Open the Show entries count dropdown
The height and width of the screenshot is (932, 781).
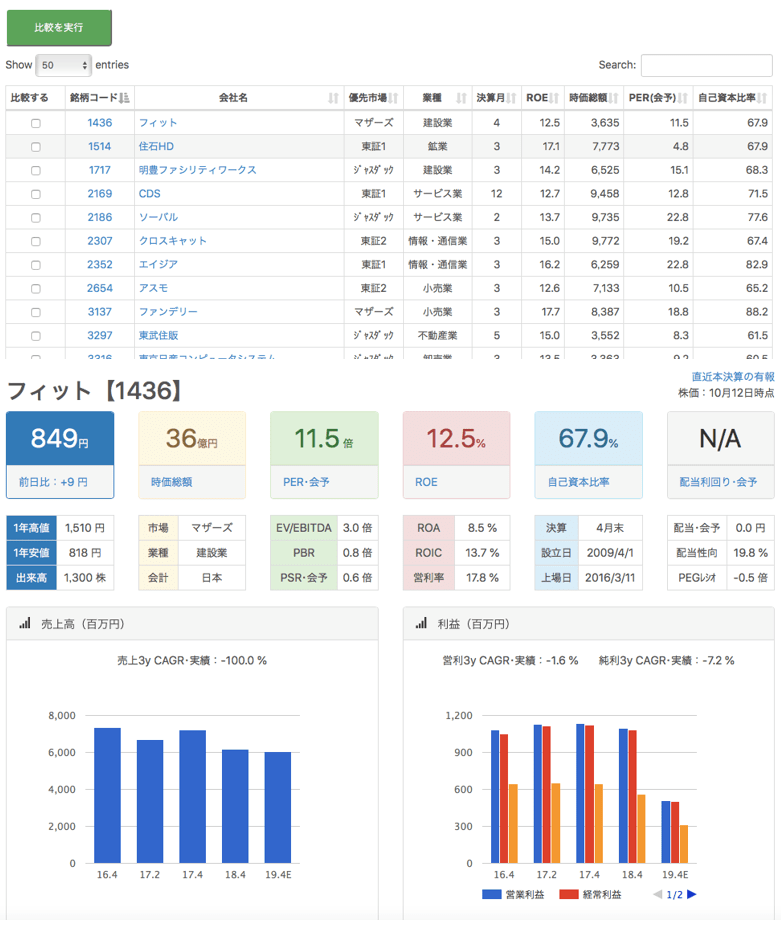click(63, 65)
